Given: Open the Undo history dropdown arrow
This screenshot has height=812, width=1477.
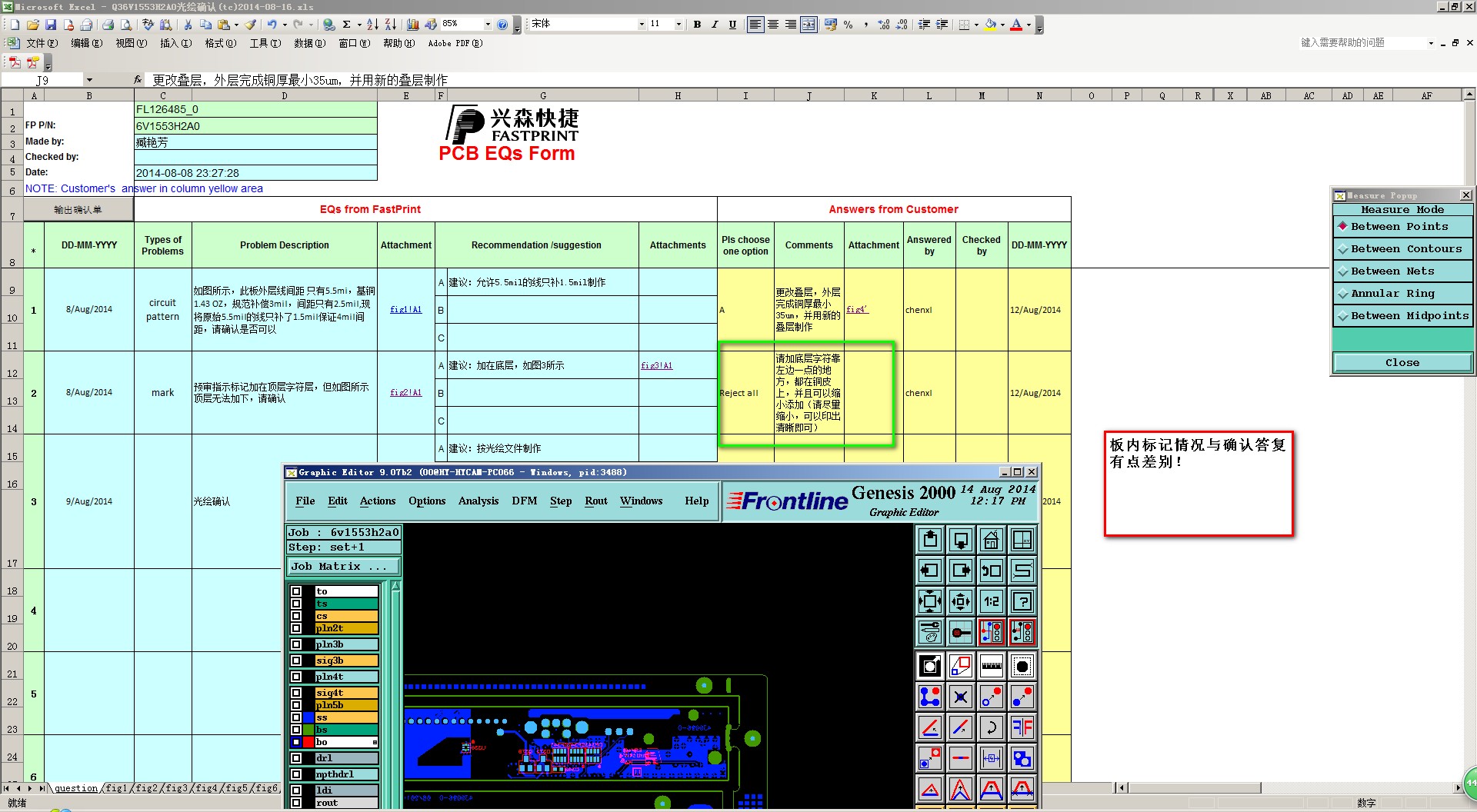Looking at the screenshot, I should pos(285,25).
